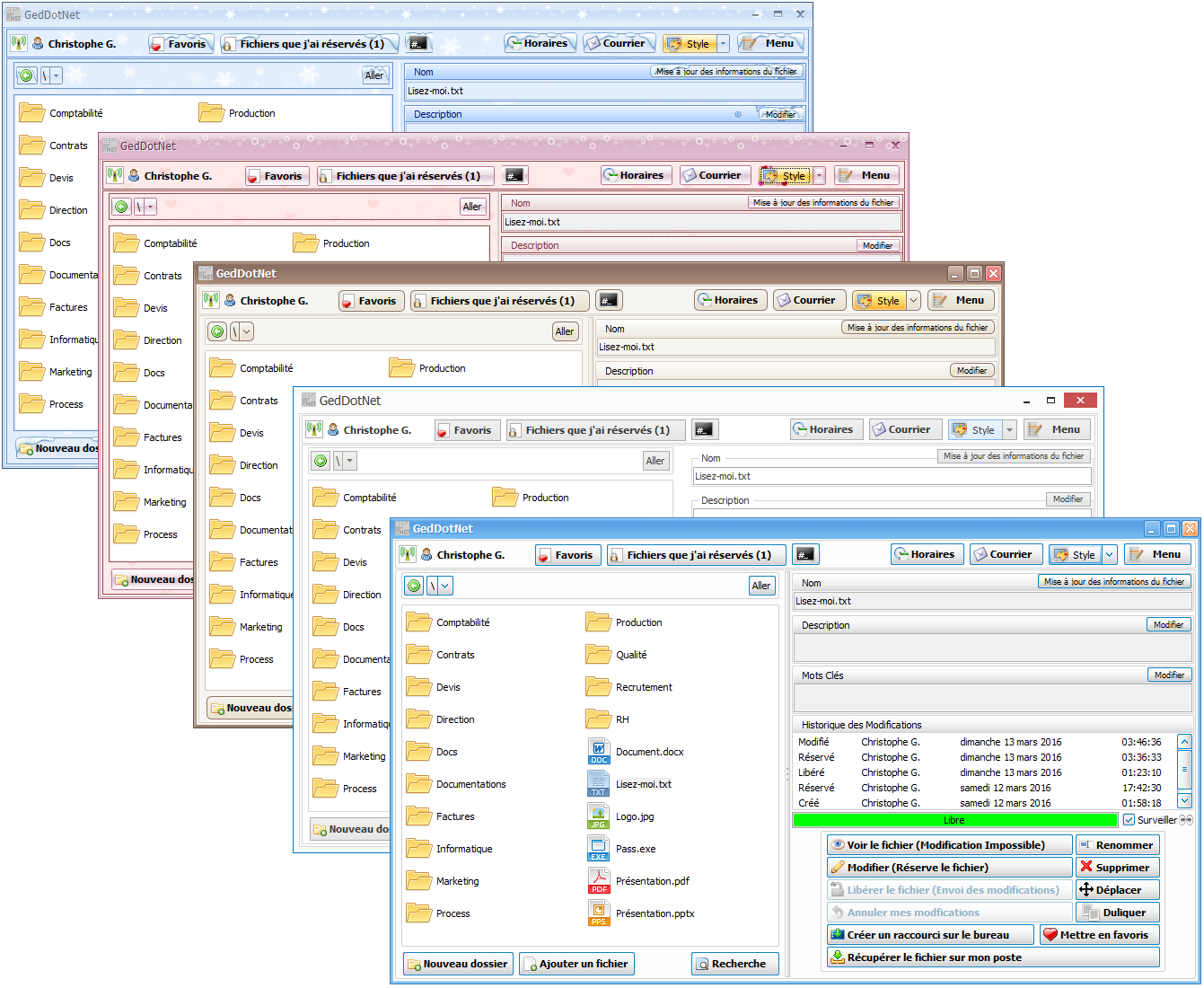Open the console icon in the pink window

(514, 176)
